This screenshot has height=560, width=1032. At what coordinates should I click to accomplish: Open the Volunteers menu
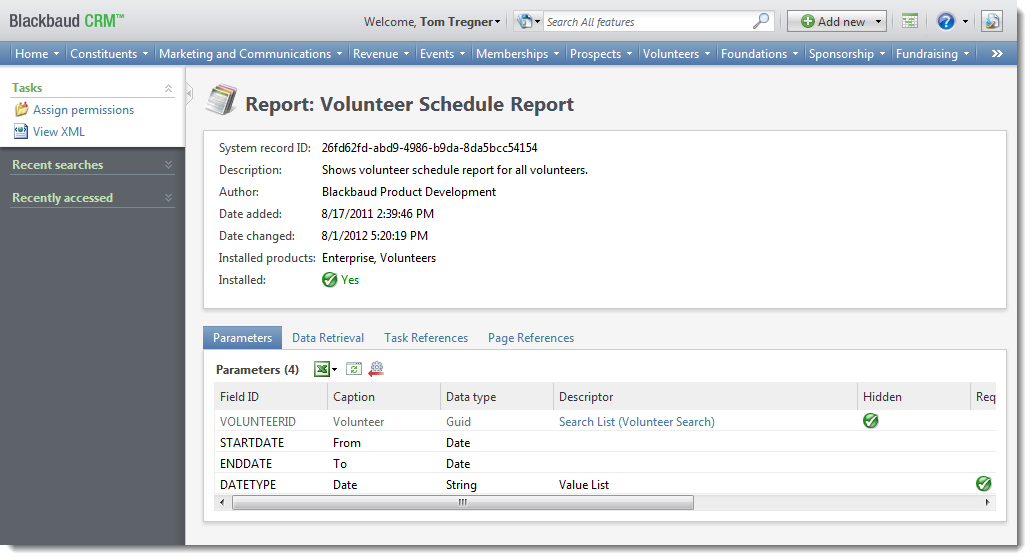677,53
